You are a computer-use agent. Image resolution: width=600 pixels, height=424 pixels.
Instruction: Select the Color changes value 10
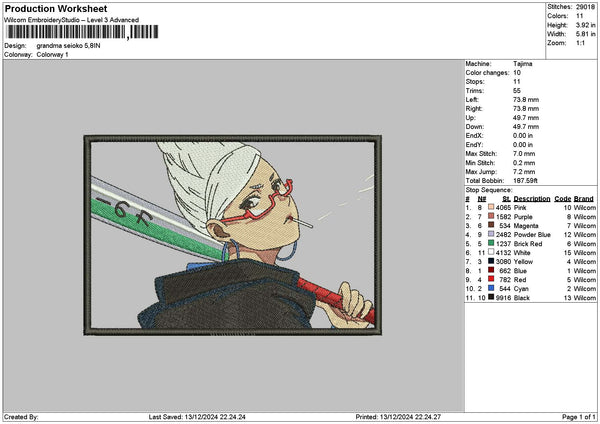point(517,73)
